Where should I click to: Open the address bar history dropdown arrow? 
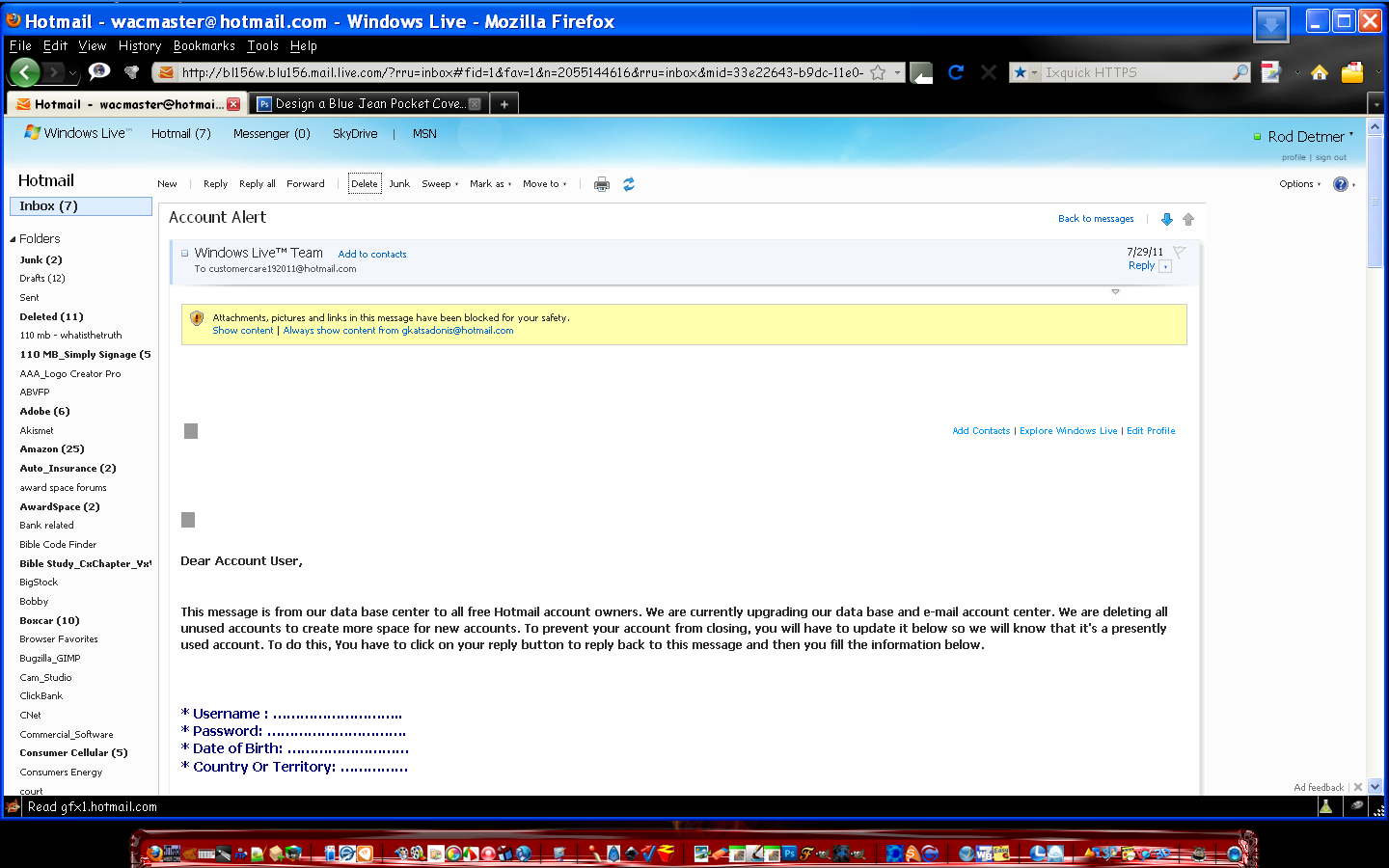(x=897, y=72)
